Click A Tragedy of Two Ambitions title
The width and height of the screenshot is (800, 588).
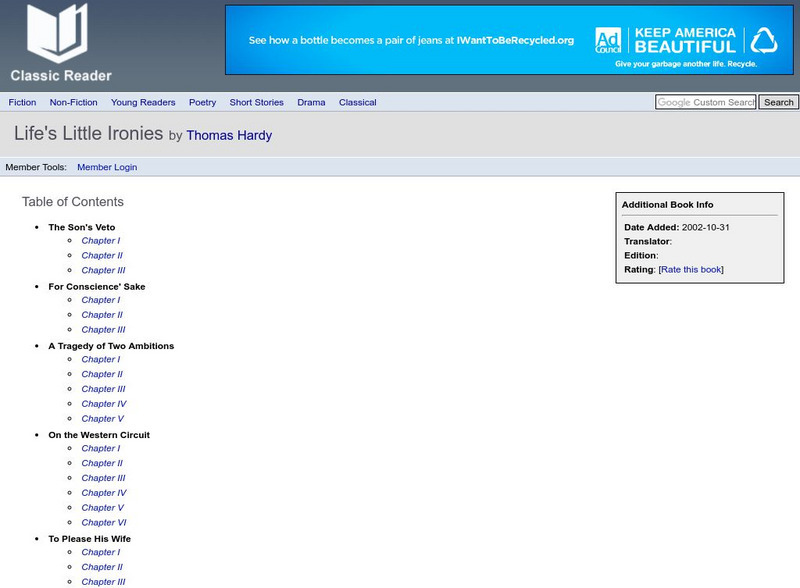pos(111,346)
